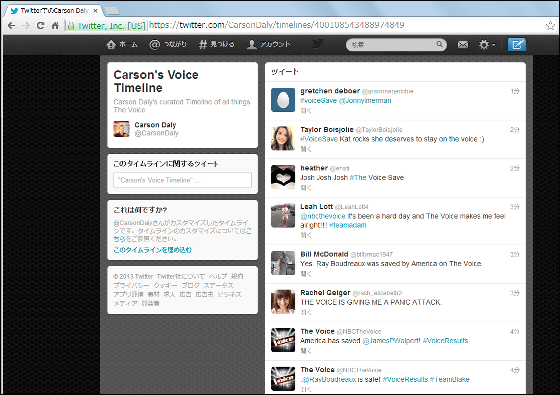Open direct messages envelope icon
560x395 pixels.
click(463, 45)
